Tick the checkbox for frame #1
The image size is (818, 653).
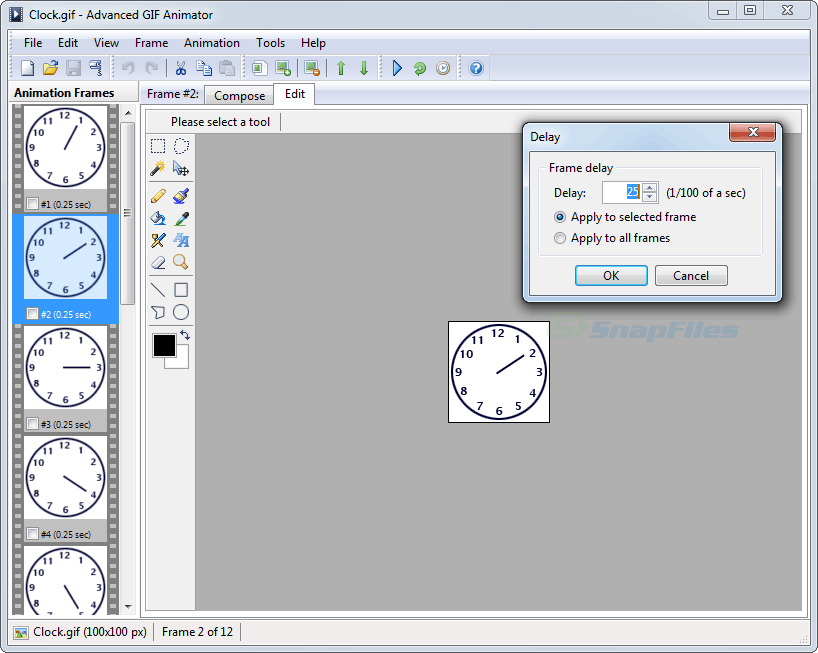(x=32, y=204)
